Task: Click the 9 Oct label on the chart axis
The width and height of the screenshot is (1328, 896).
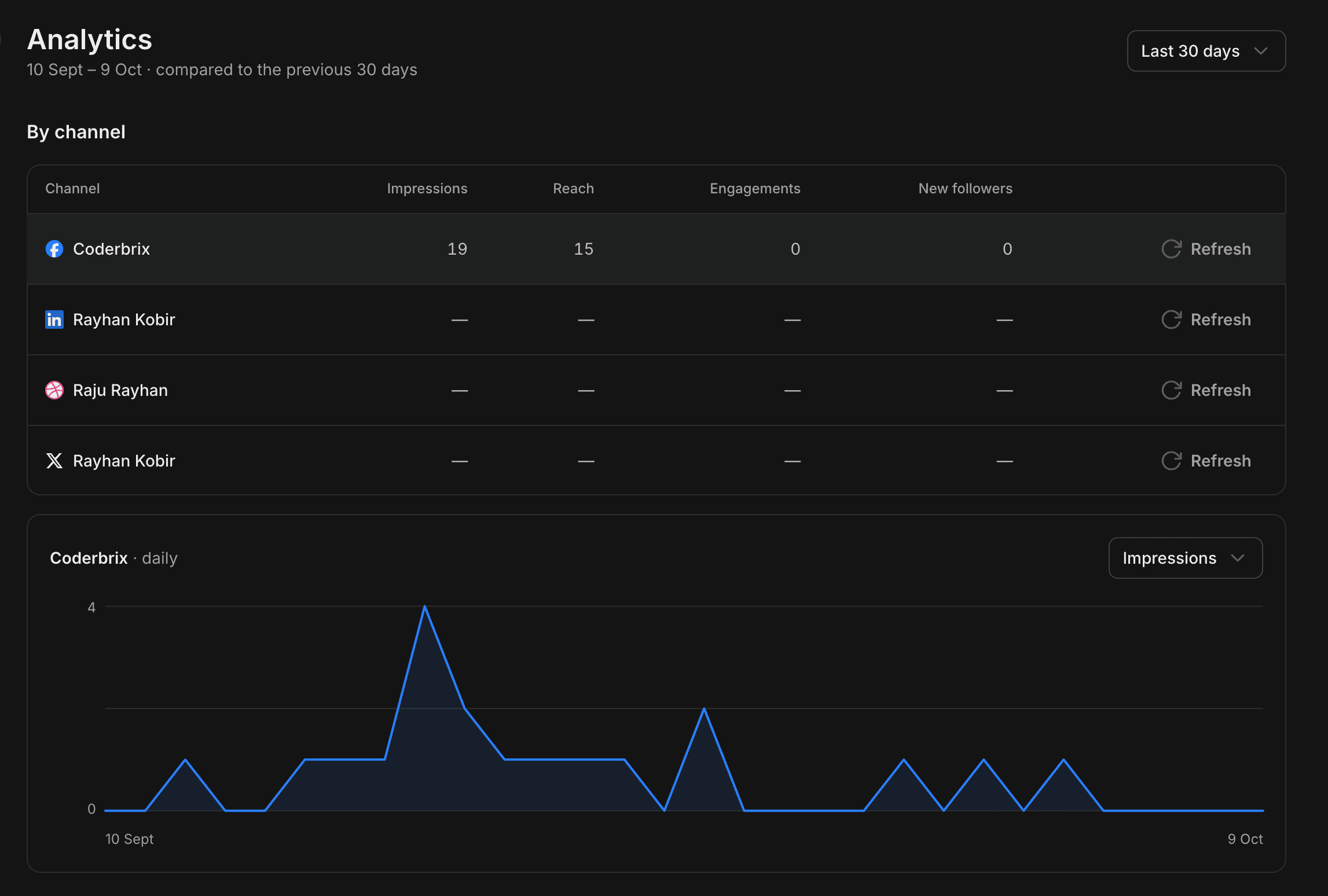Action: click(x=1245, y=839)
